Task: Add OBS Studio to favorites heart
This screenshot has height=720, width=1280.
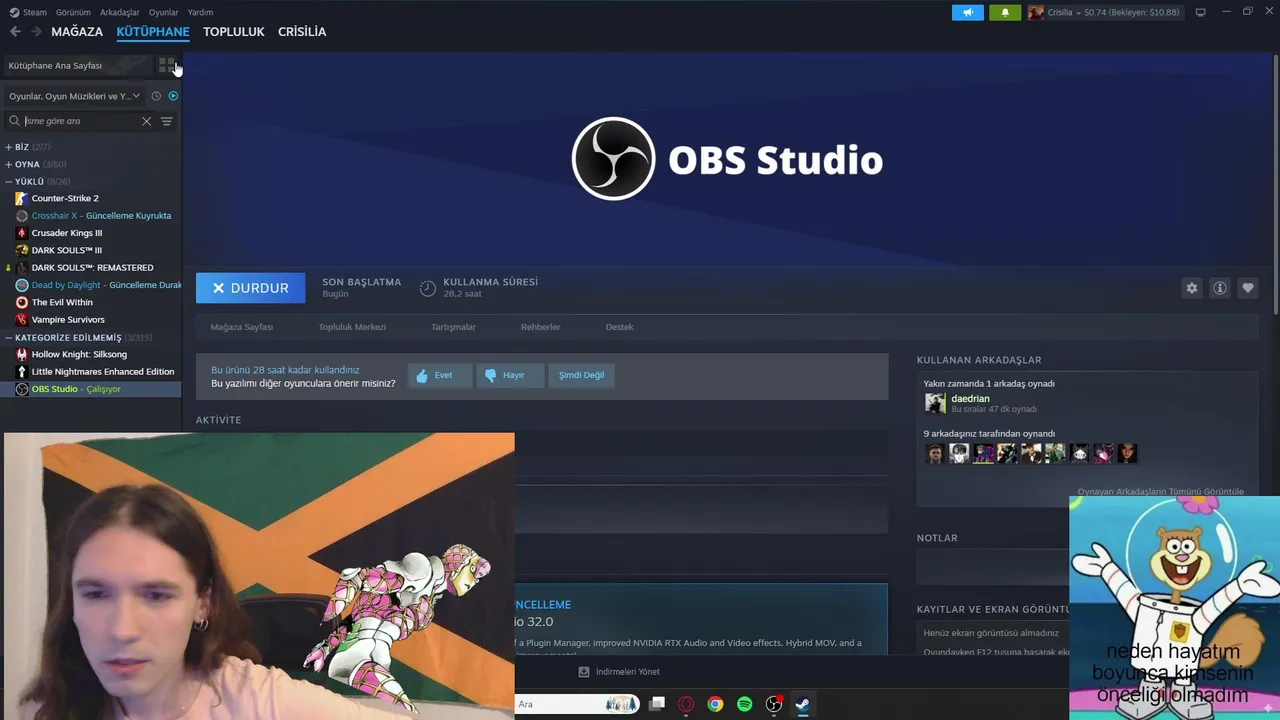Action: tap(1247, 288)
